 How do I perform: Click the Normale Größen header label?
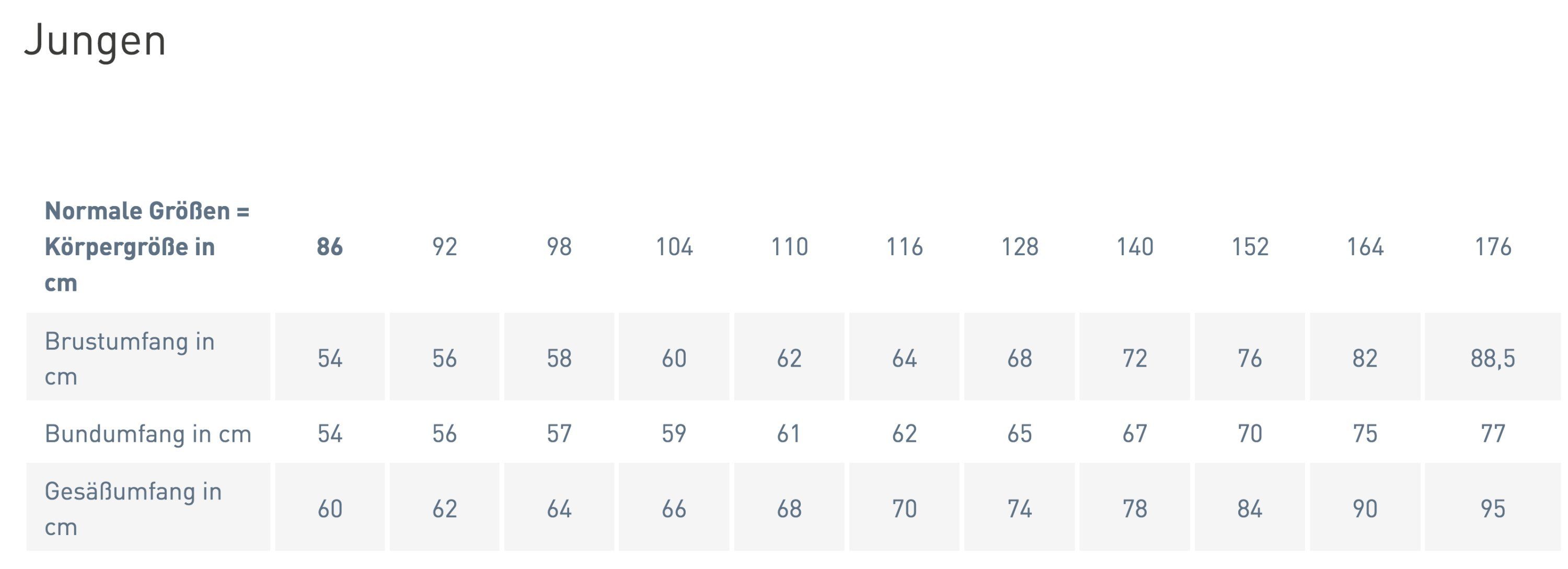pyautogui.click(x=147, y=247)
